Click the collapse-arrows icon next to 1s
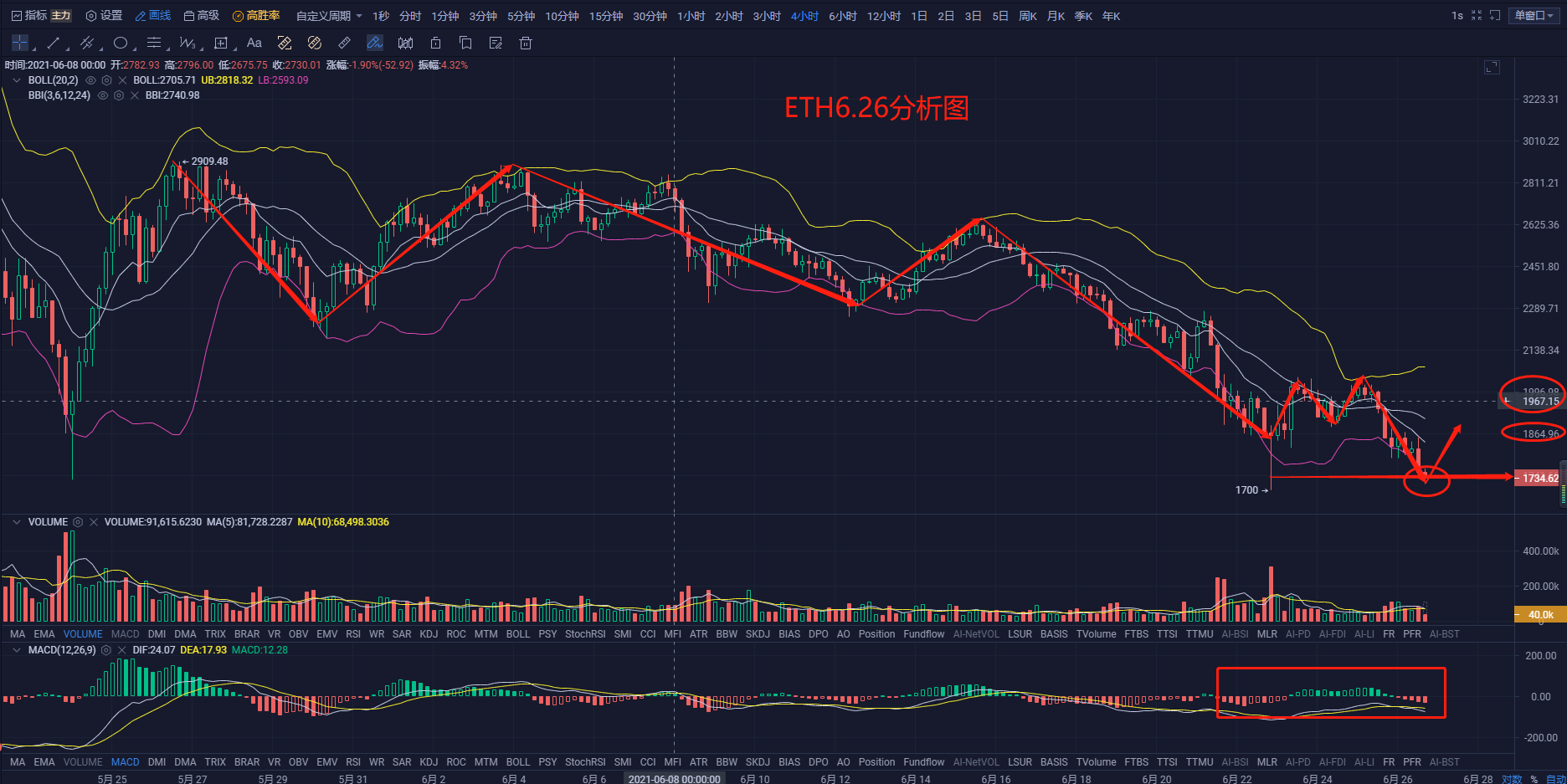Viewport: 1567px width, 784px height. pos(1477,16)
